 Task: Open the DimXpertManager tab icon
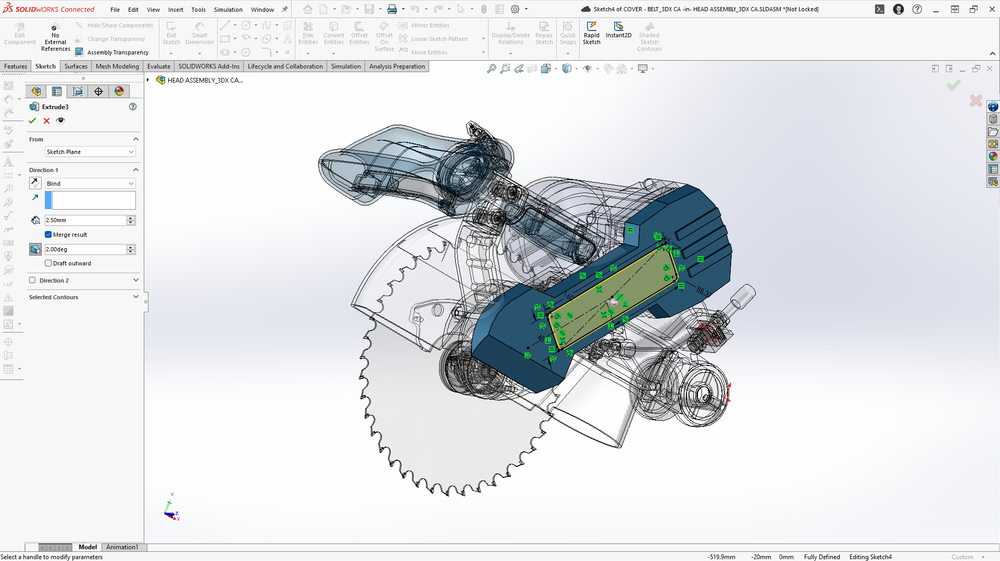[x=98, y=91]
